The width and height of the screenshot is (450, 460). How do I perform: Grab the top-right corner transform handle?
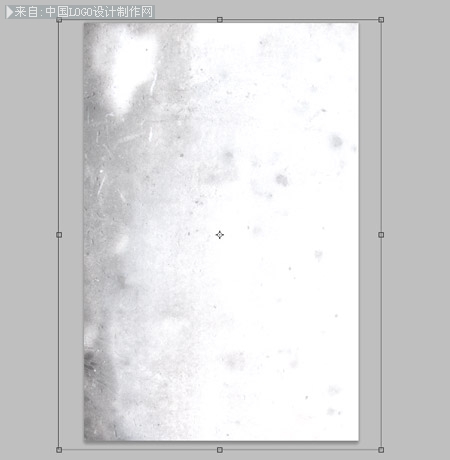(381, 20)
